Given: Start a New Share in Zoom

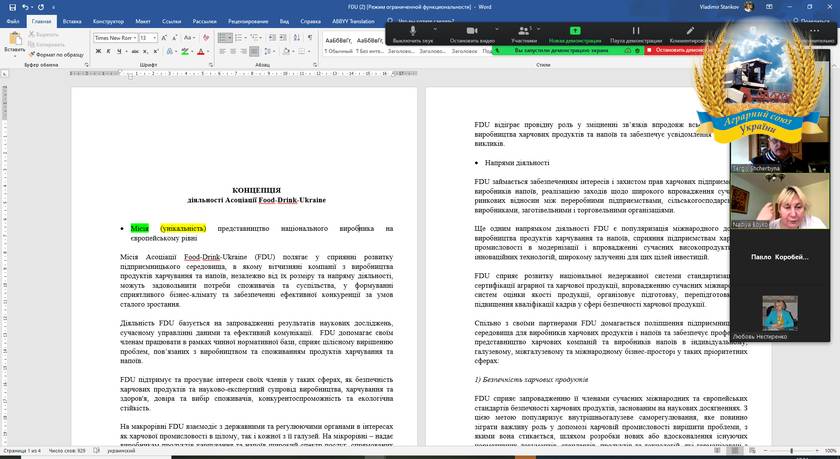Looking at the screenshot, I should (574, 35).
